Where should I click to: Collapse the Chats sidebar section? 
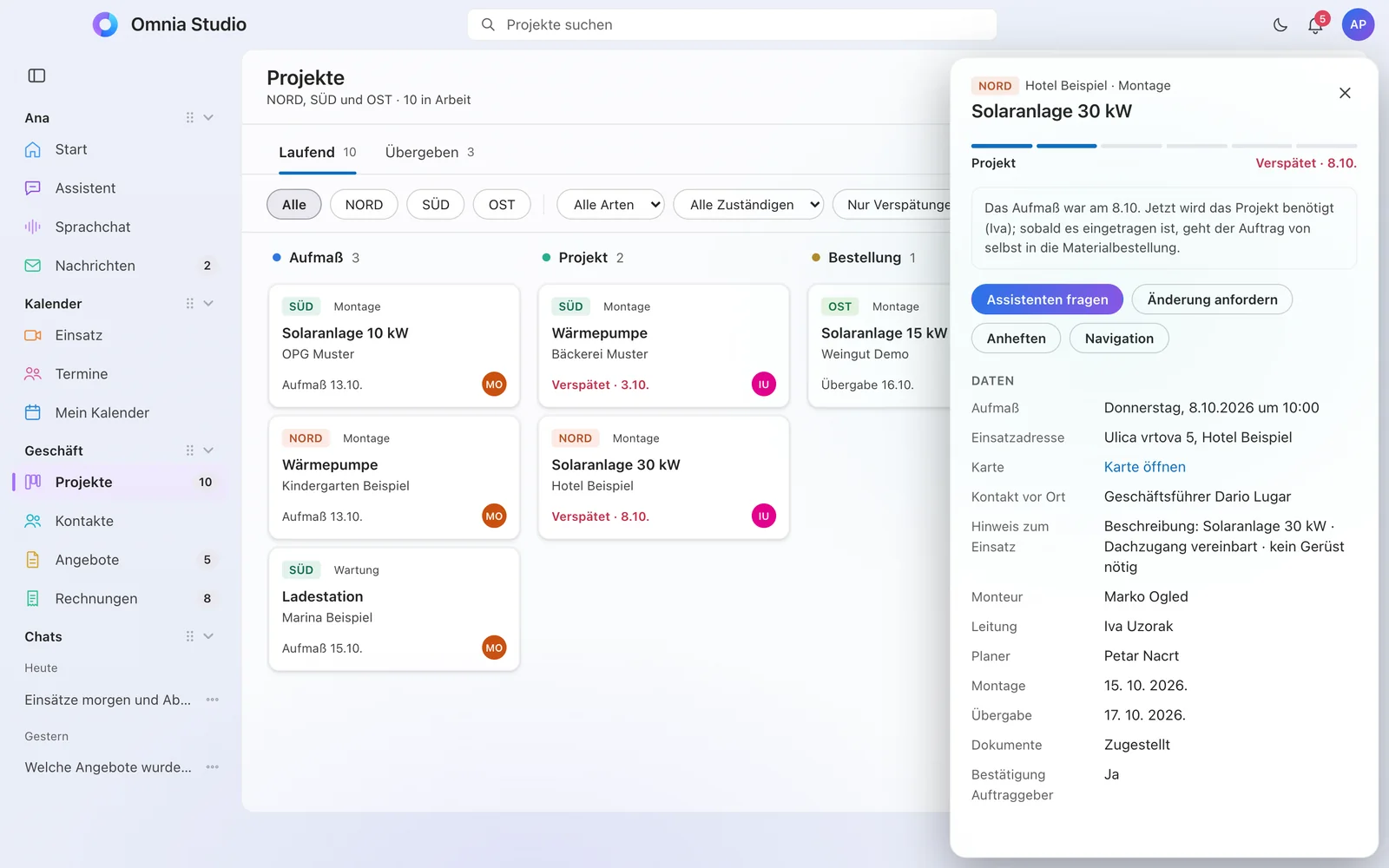point(208,636)
